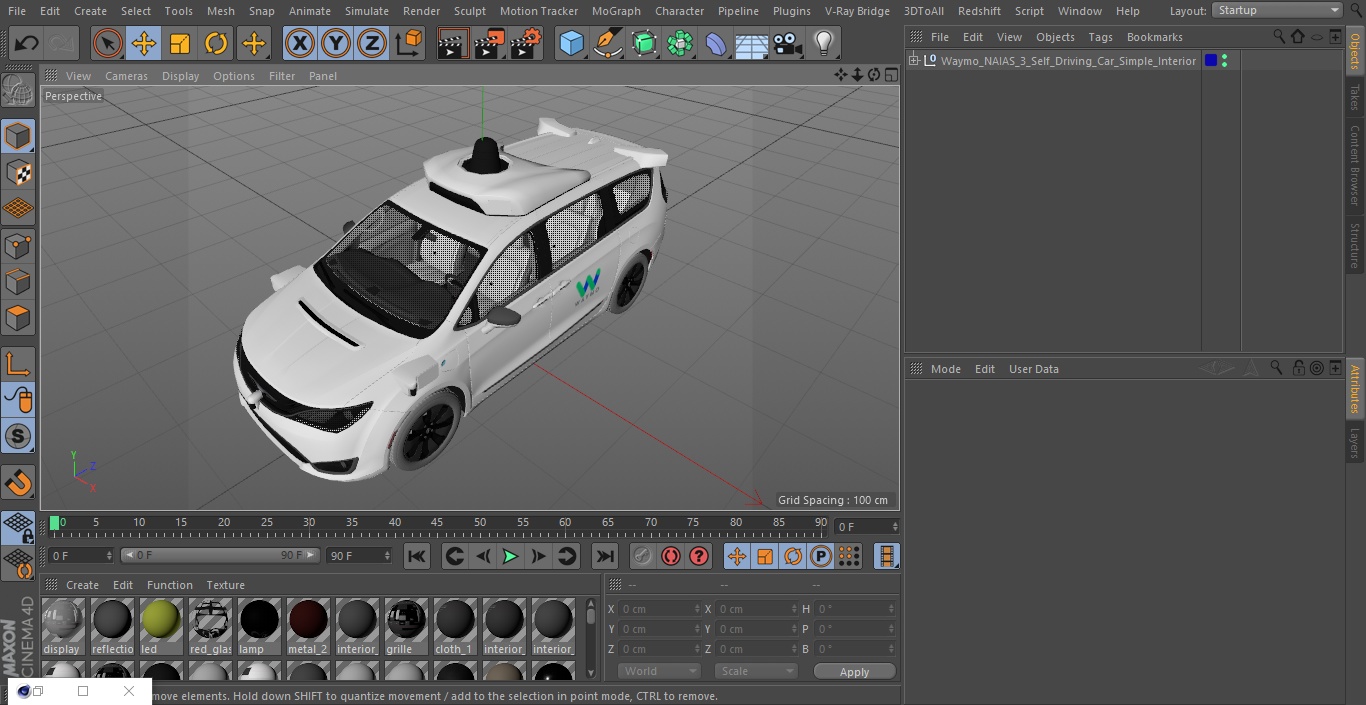Click the X position input field
The height and width of the screenshot is (705, 1366).
pyautogui.click(x=660, y=609)
